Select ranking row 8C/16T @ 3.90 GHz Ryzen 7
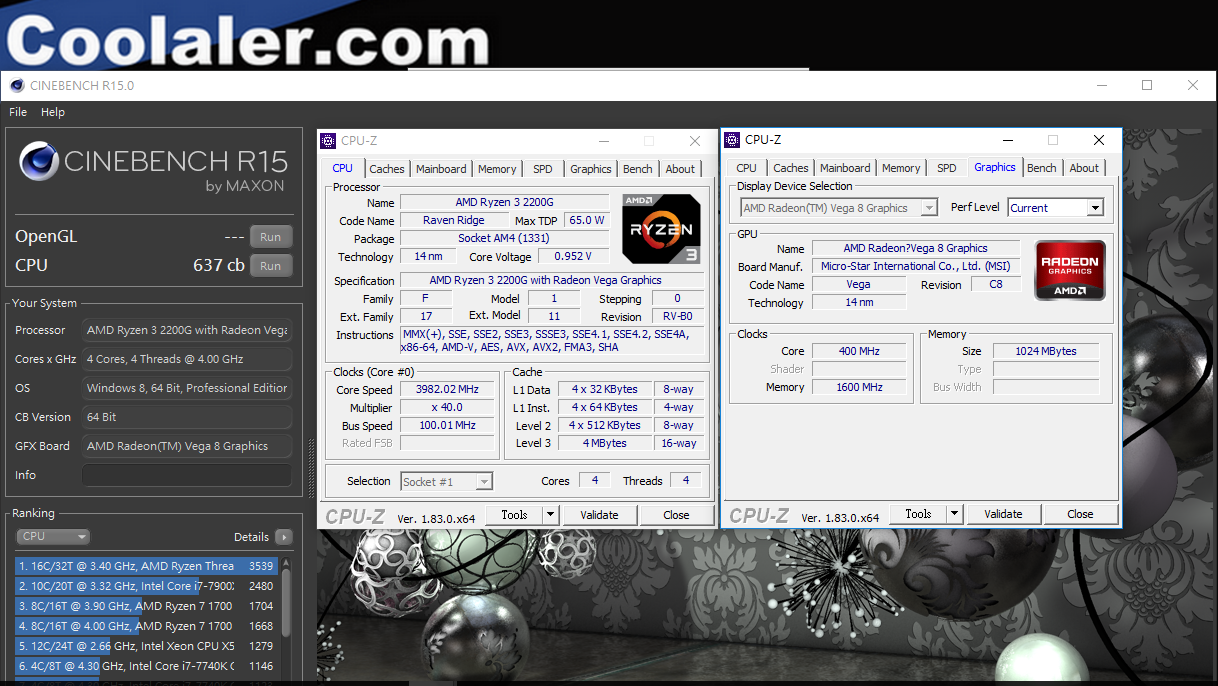 coord(147,606)
